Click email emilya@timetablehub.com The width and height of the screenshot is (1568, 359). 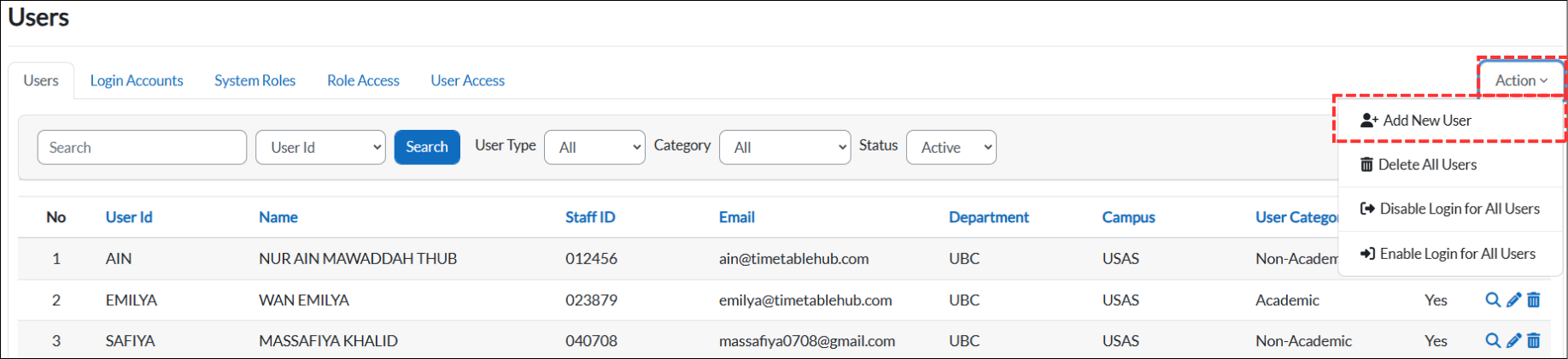pos(805,300)
